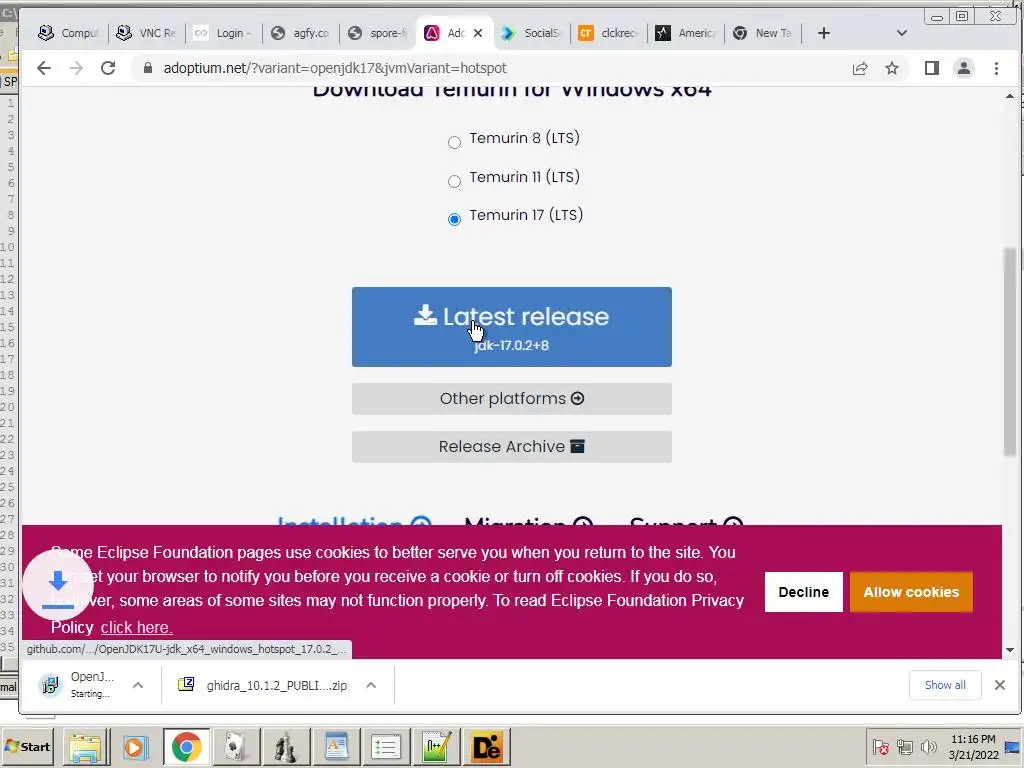
Task: Click the network tray icon
Action: tap(904, 747)
